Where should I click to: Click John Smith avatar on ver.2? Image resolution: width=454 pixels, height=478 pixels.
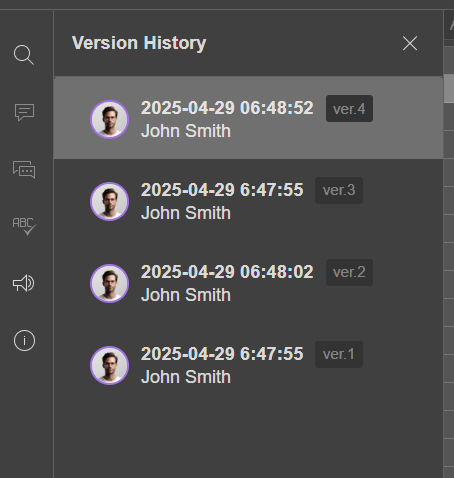pyautogui.click(x=109, y=283)
